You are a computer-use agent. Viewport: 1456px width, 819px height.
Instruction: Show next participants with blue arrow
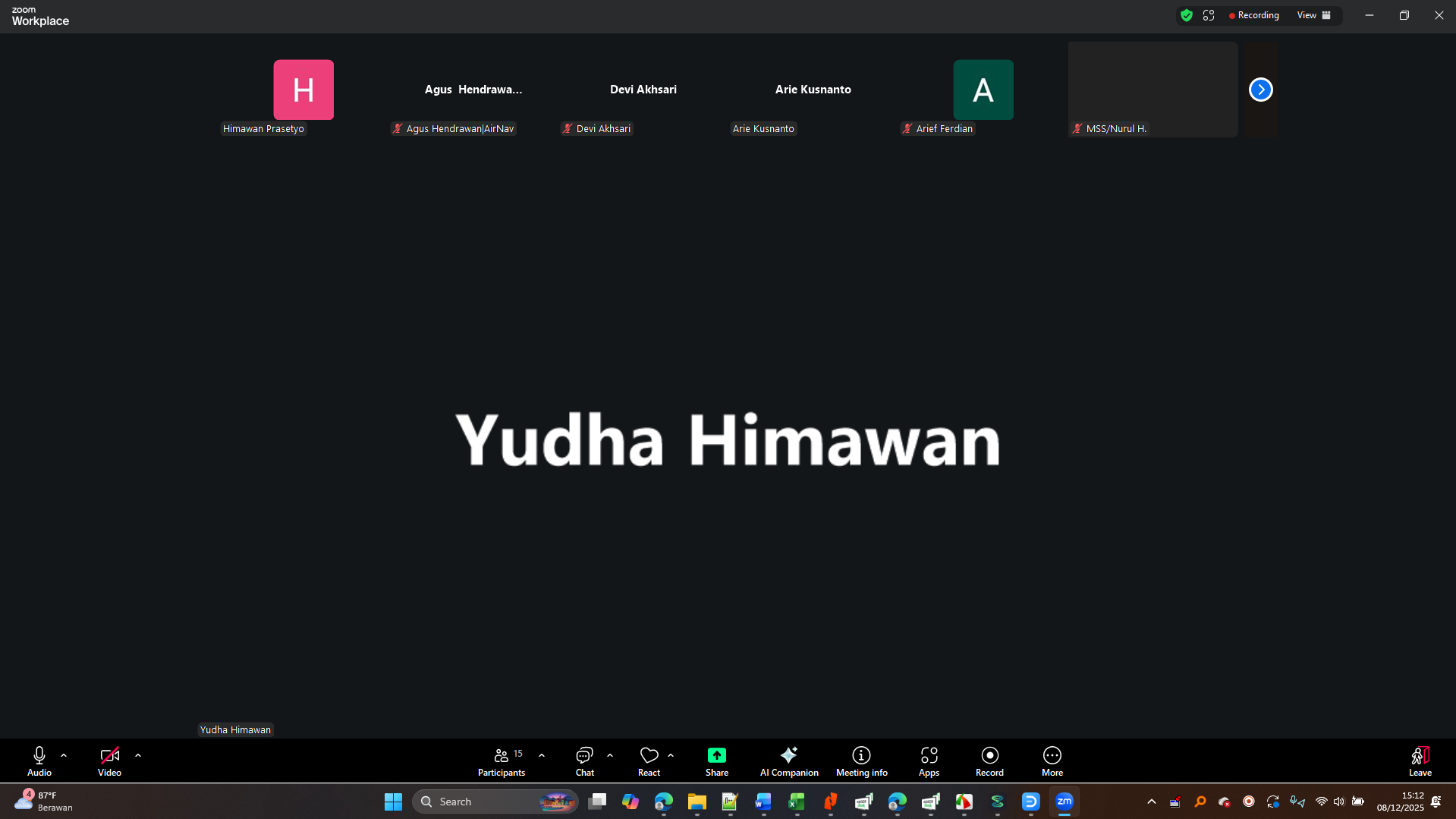click(1260, 90)
